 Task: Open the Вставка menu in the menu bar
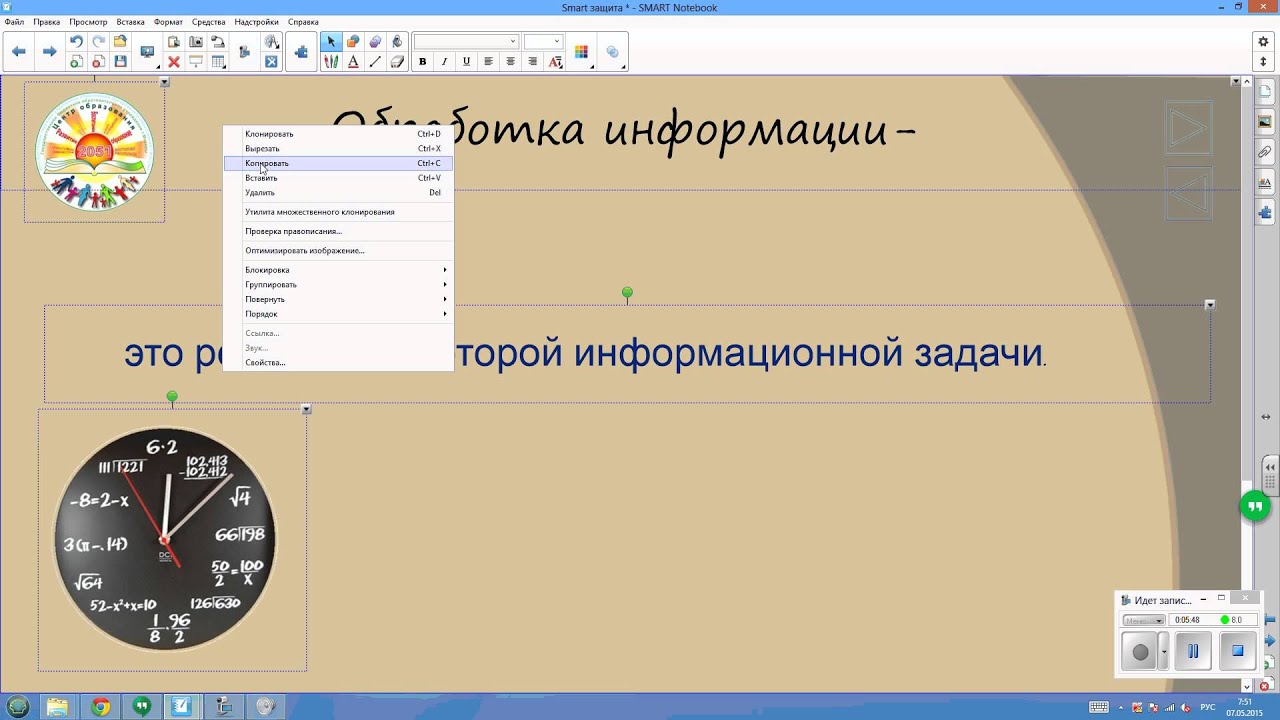pyautogui.click(x=130, y=22)
